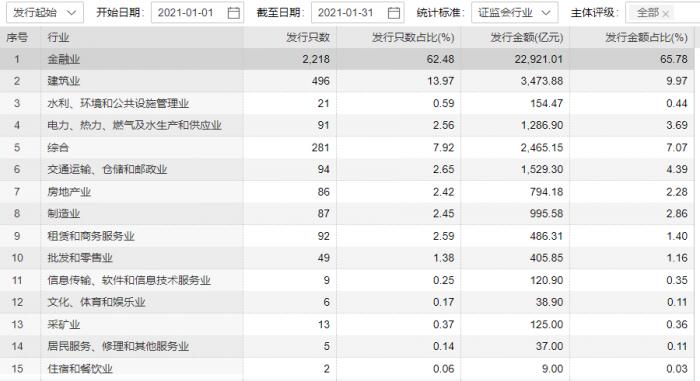Select the 建筑业 row
The height and width of the screenshot is (381, 700).
coord(347,81)
